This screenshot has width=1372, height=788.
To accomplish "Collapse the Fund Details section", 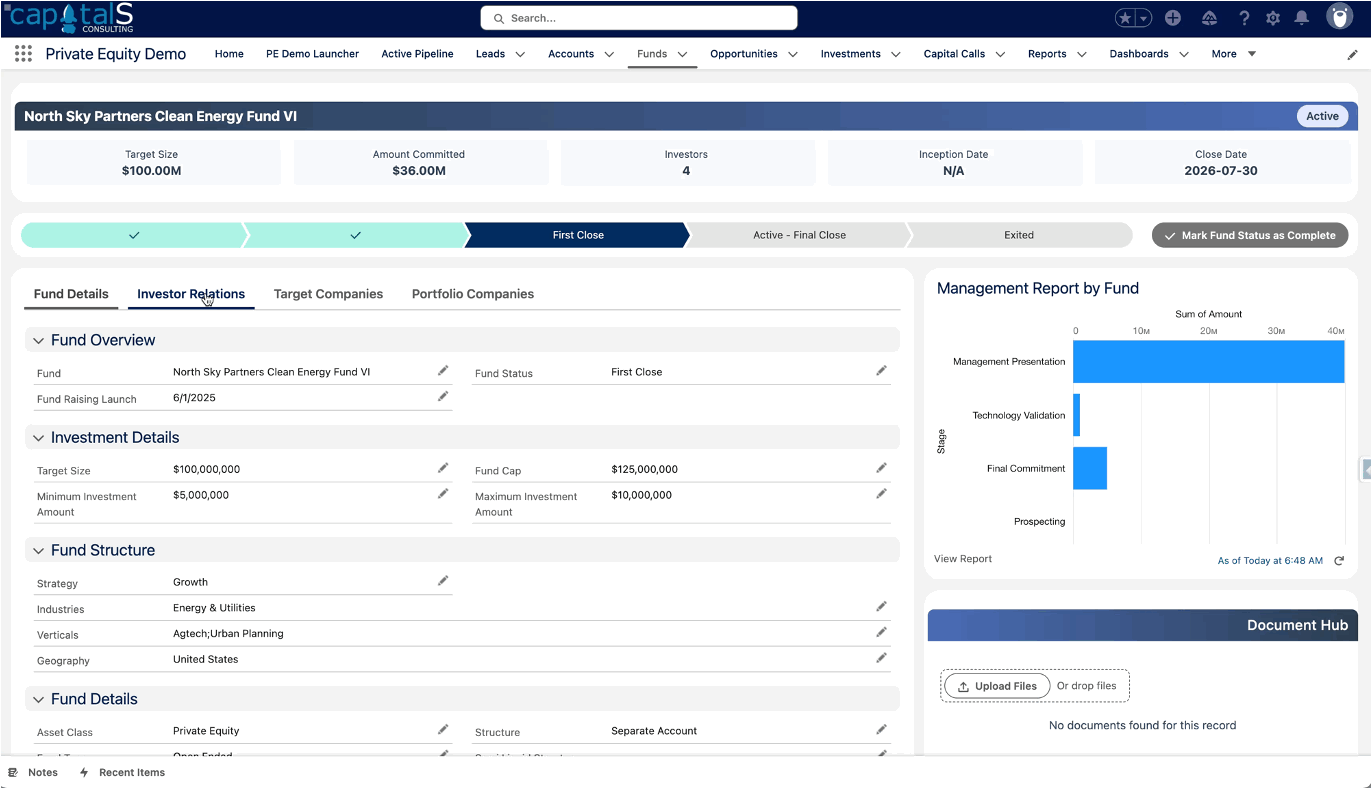I will point(39,699).
